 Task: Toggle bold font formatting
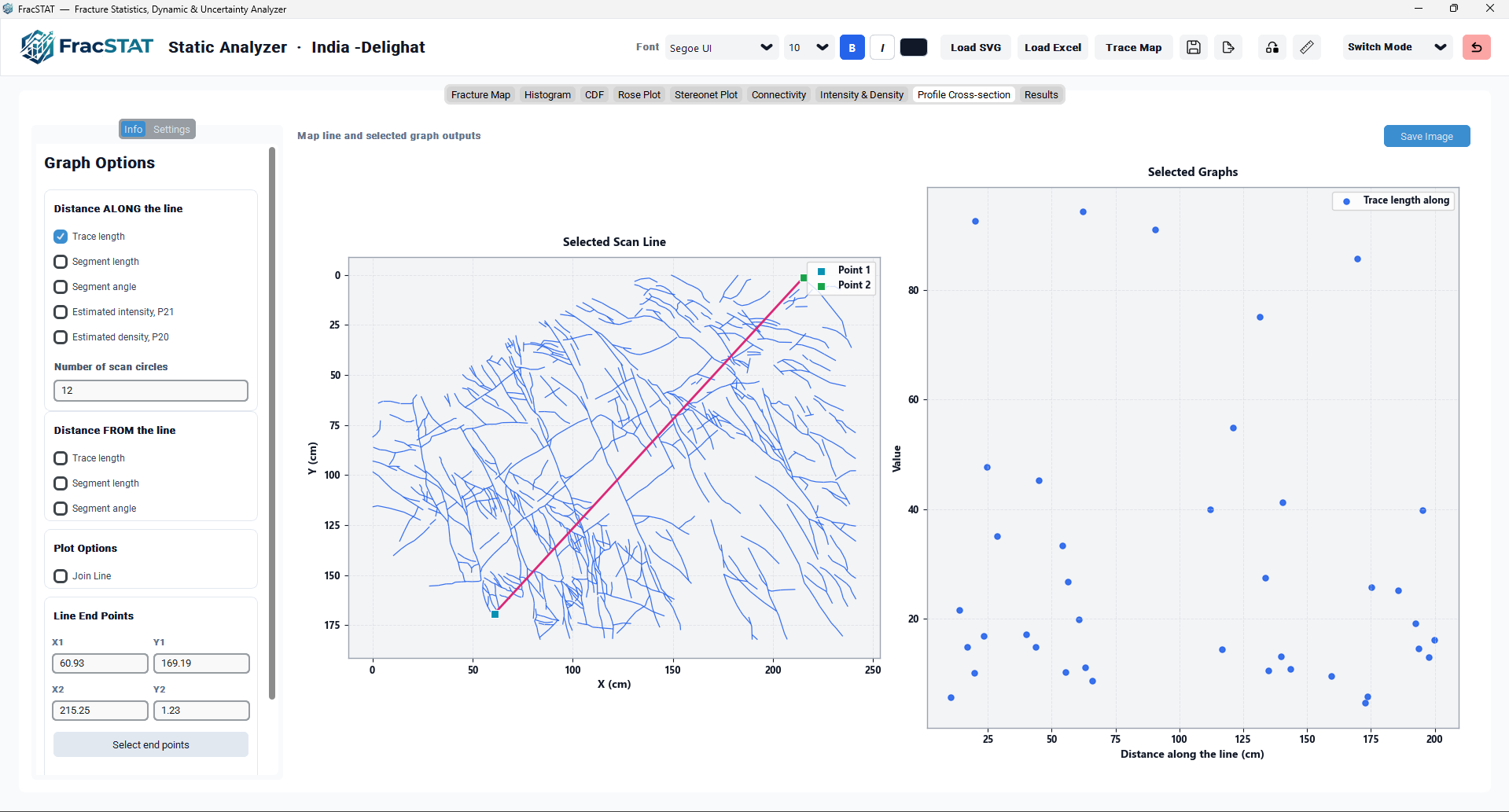pos(852,47)
